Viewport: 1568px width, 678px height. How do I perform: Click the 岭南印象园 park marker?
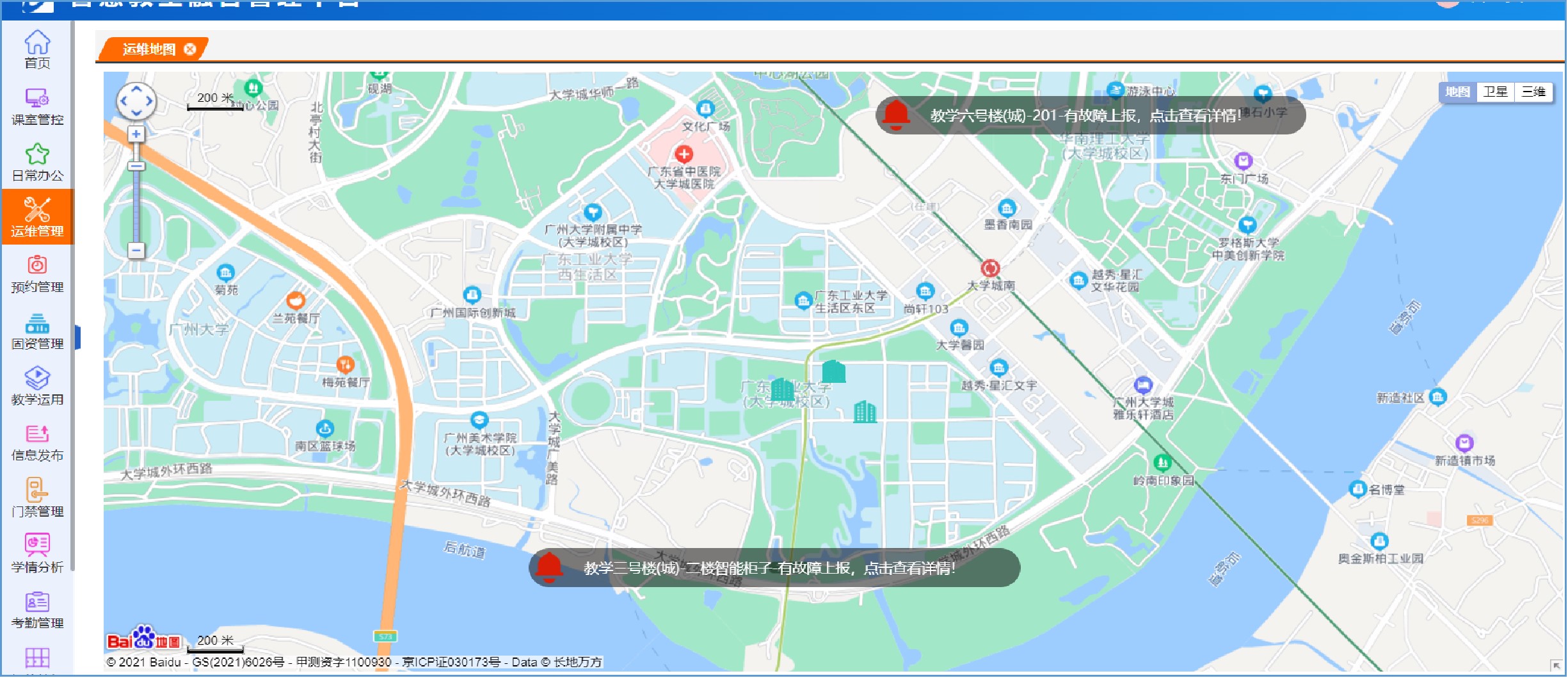click(1162, 462)
